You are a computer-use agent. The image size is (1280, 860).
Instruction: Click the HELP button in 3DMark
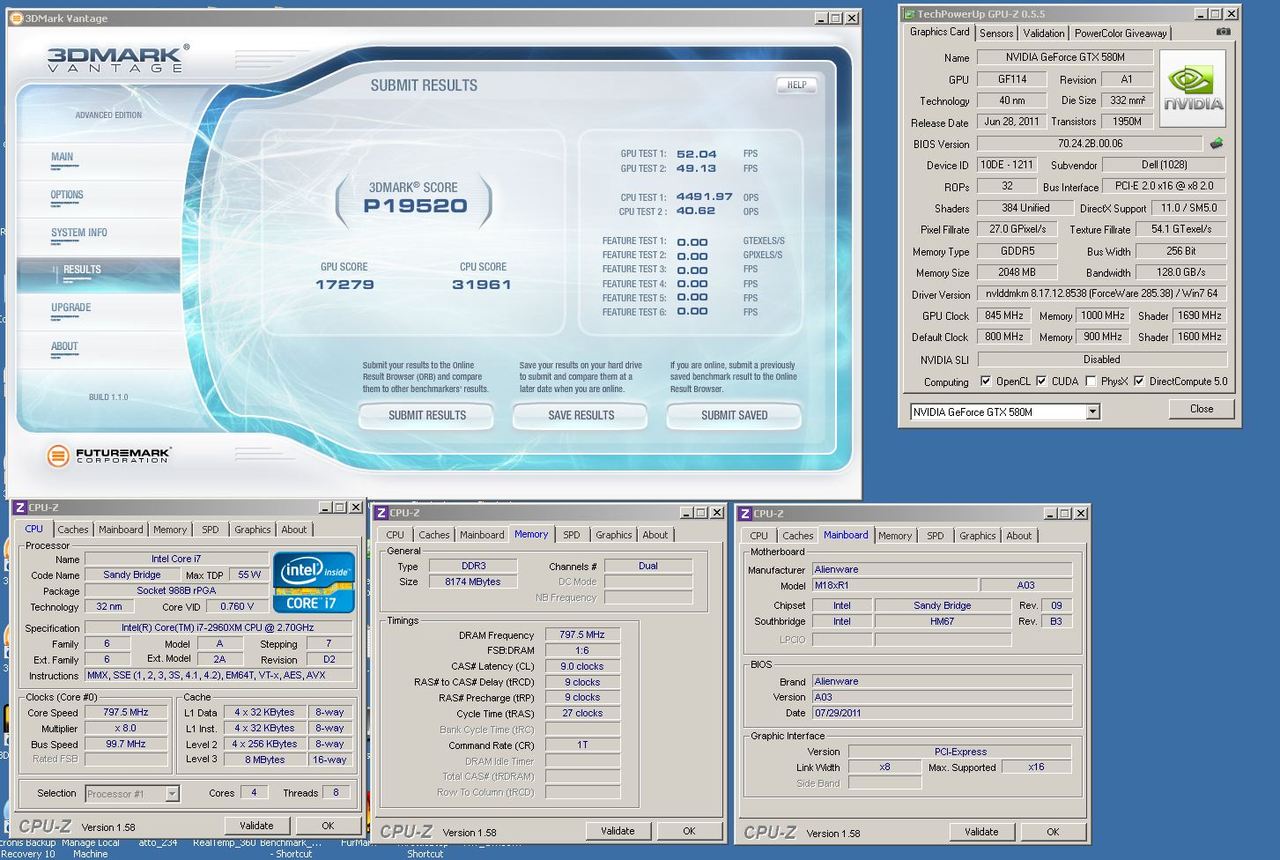tap(796, 85)
